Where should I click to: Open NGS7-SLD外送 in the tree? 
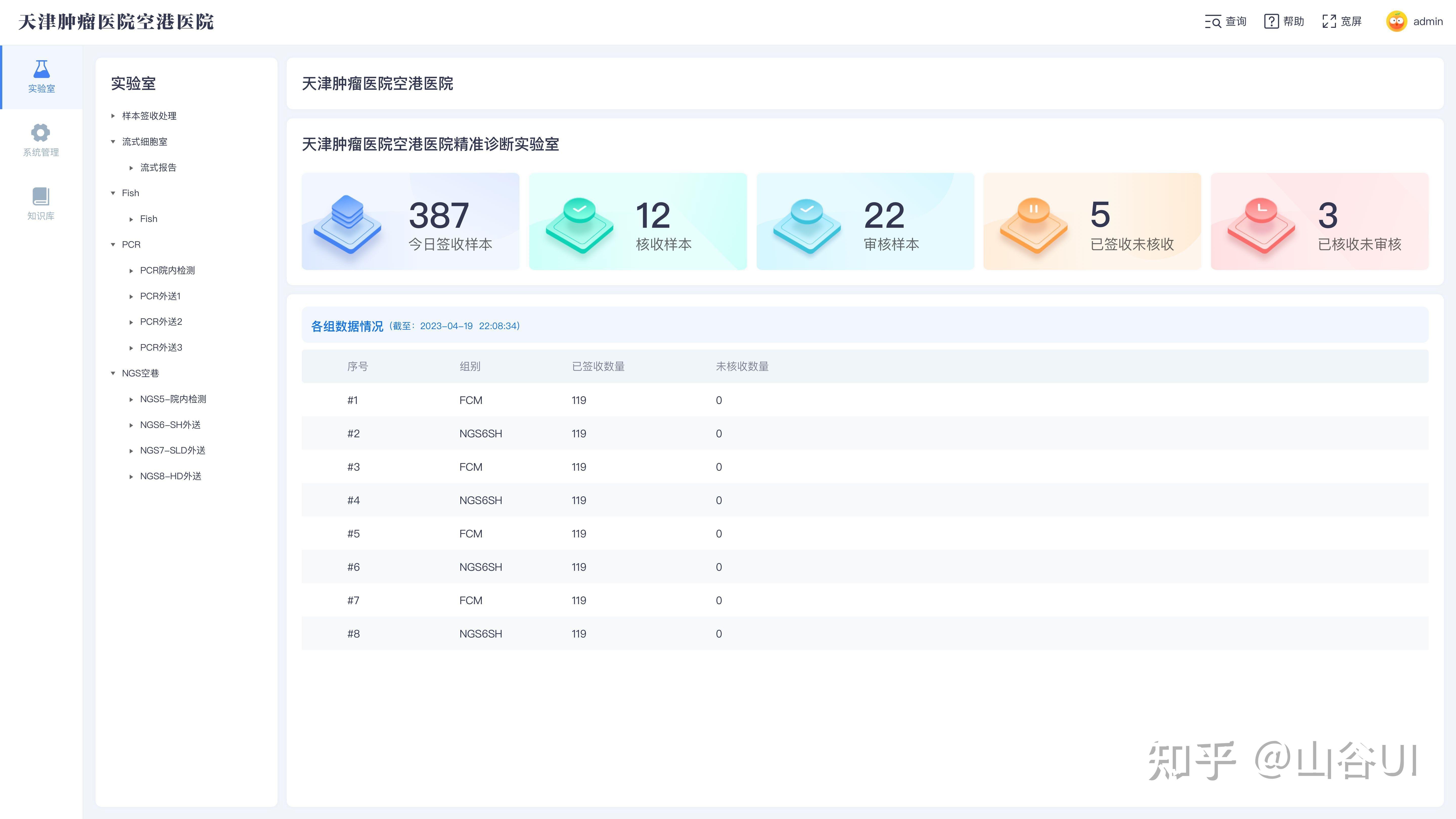pos(172,450)
